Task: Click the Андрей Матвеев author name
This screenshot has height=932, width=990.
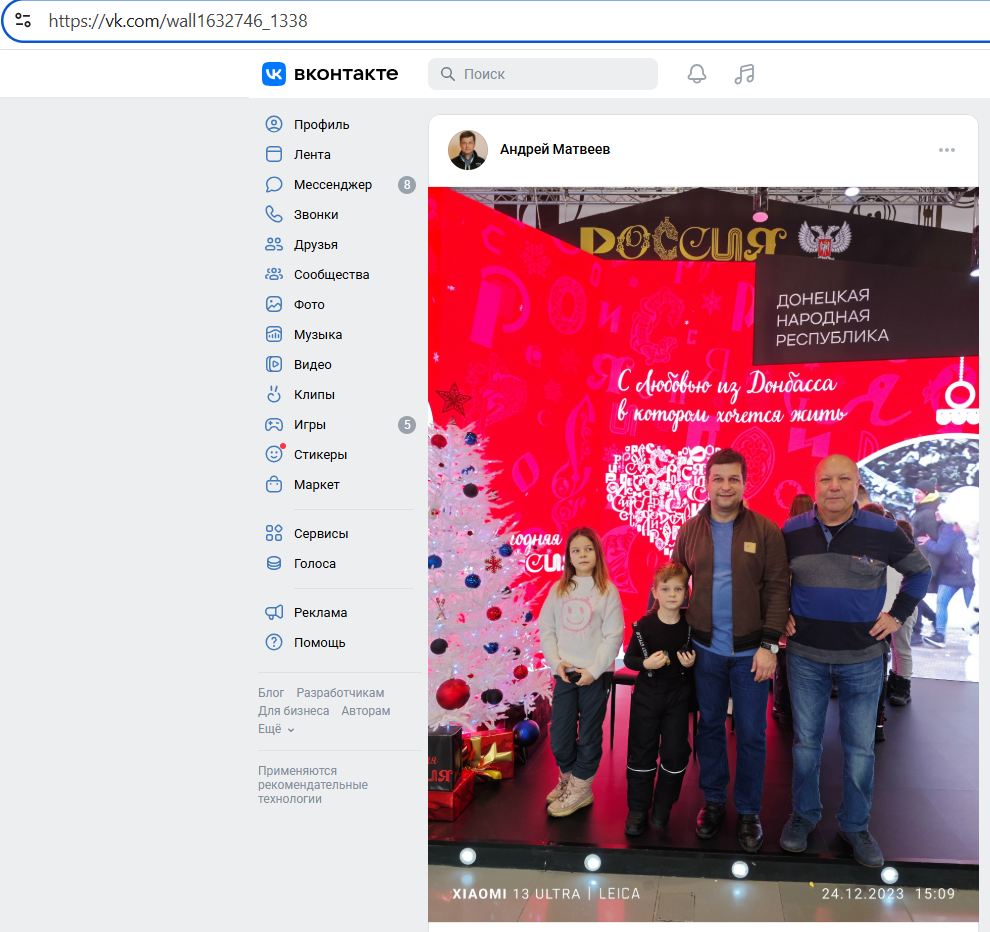Action: pyautogui.click(x=554, y=149)
